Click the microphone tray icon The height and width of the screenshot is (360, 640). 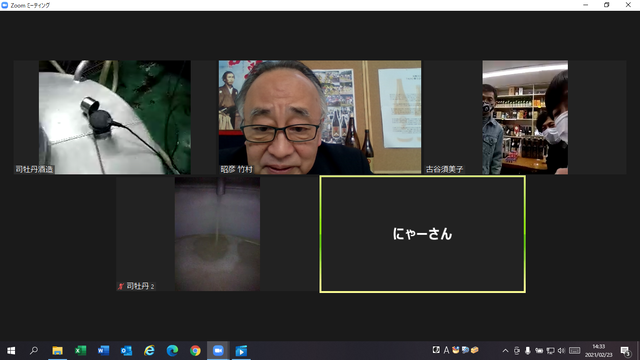[528, 351]
